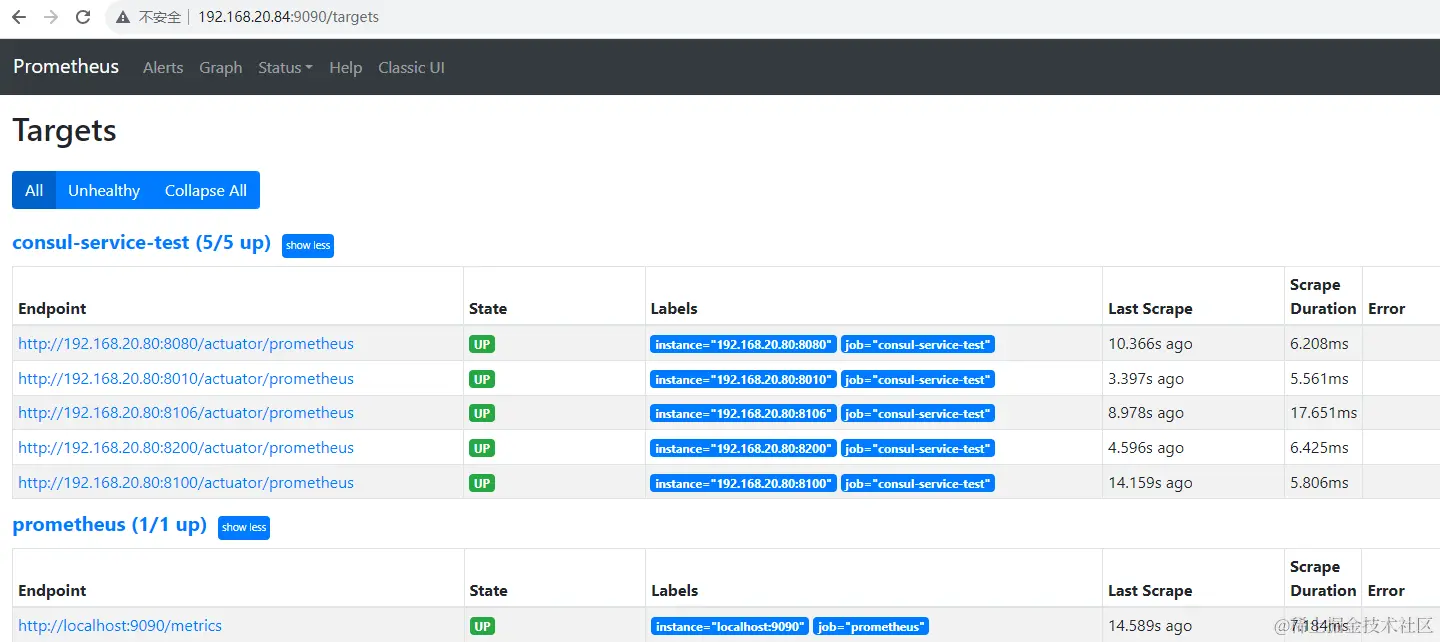Click label instance="192.168.20.80:8100"

743,484
